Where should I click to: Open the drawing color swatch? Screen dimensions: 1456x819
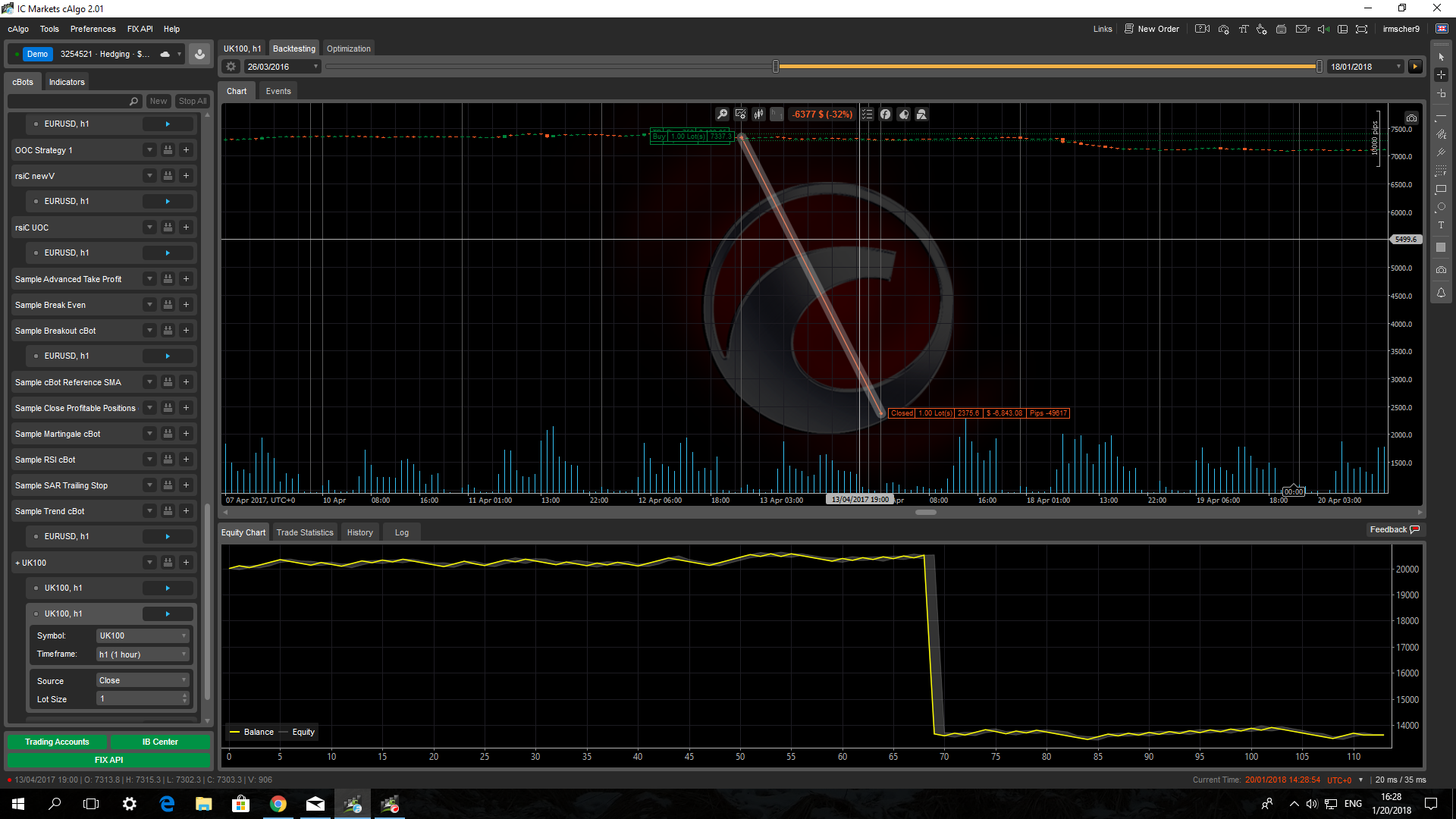tap(1441, 247)
